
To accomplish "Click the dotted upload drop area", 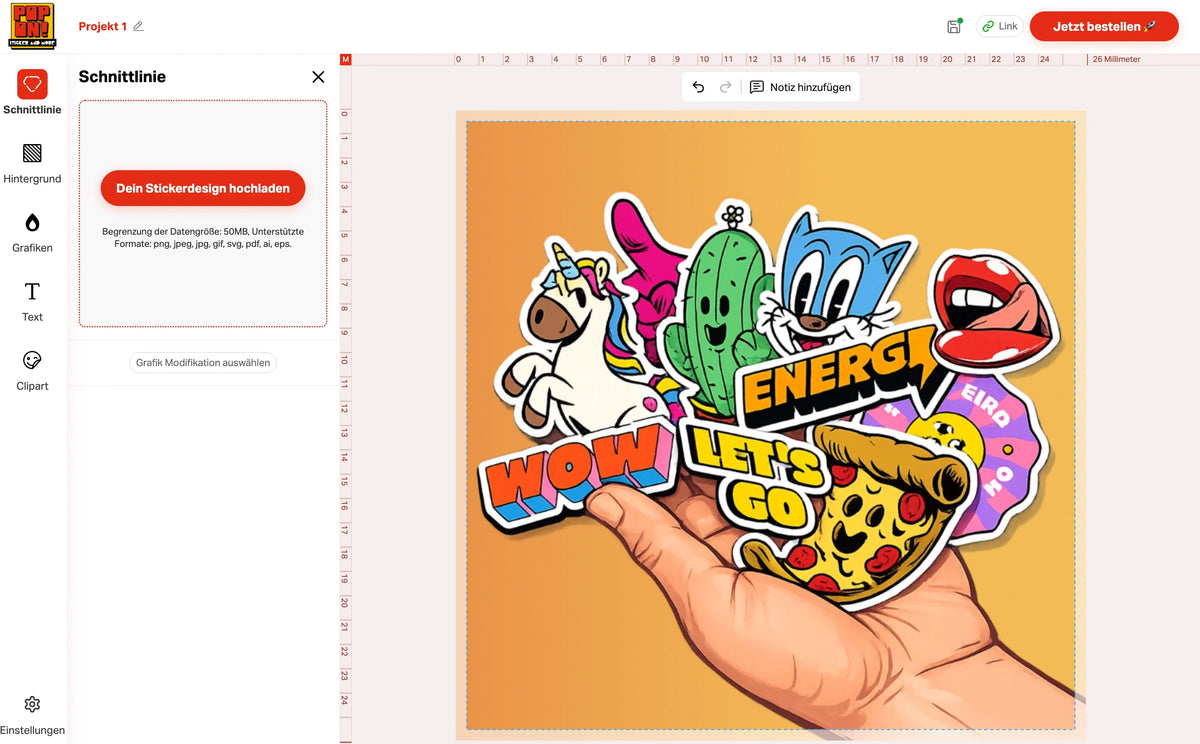I will (203, 213).
